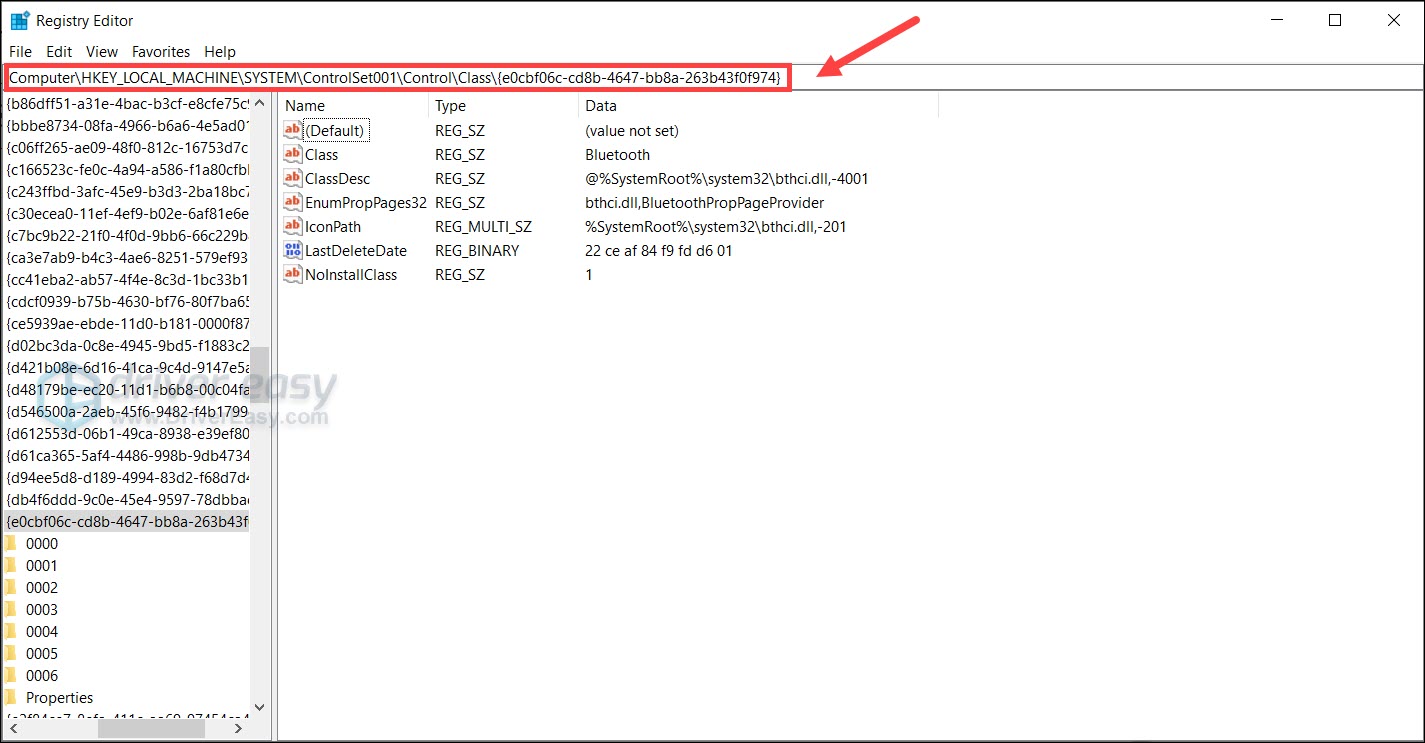
Task: Click the icon beside the IconPath value
Action: point(292,227)
